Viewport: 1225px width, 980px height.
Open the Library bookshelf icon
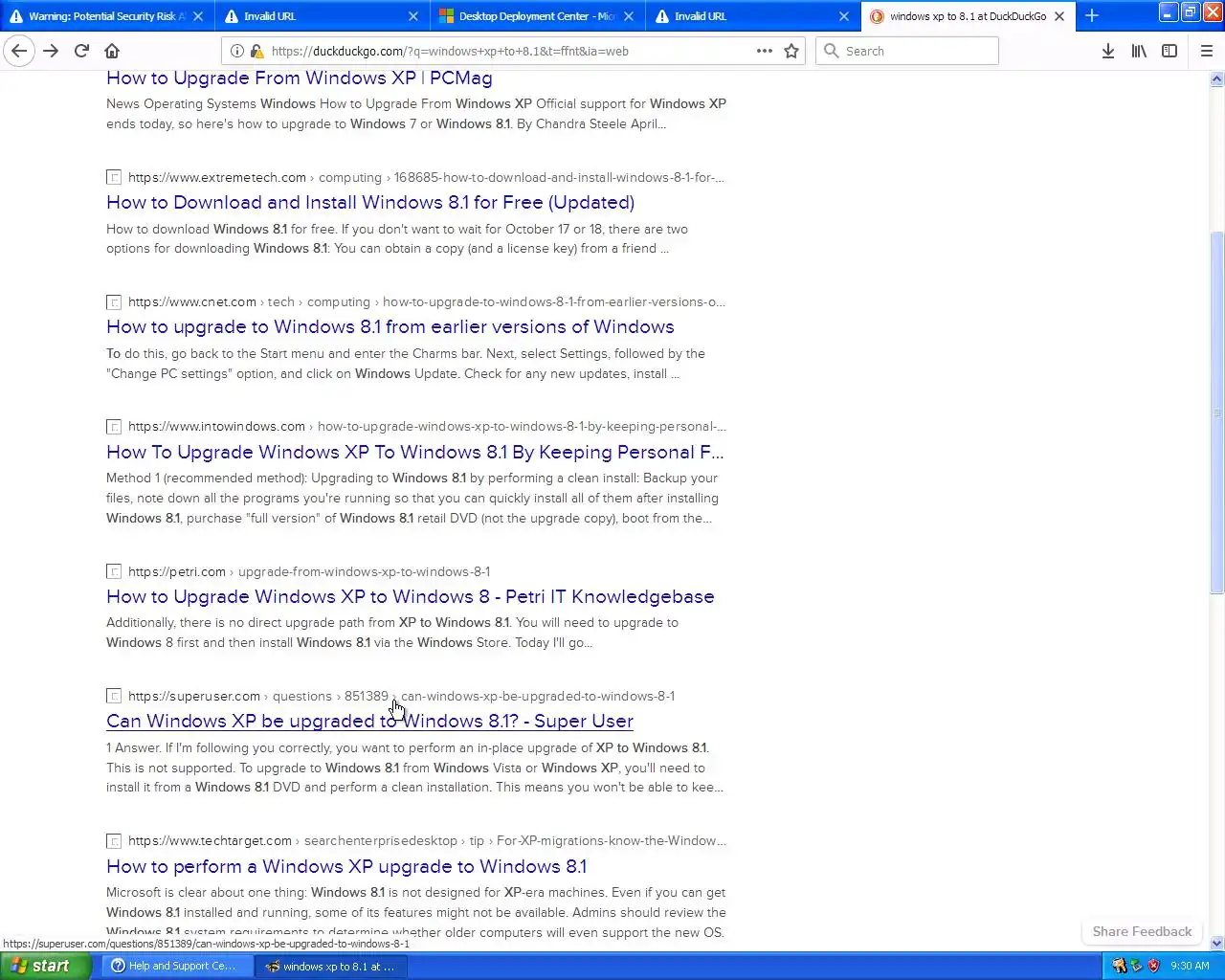pos(1139,51)
